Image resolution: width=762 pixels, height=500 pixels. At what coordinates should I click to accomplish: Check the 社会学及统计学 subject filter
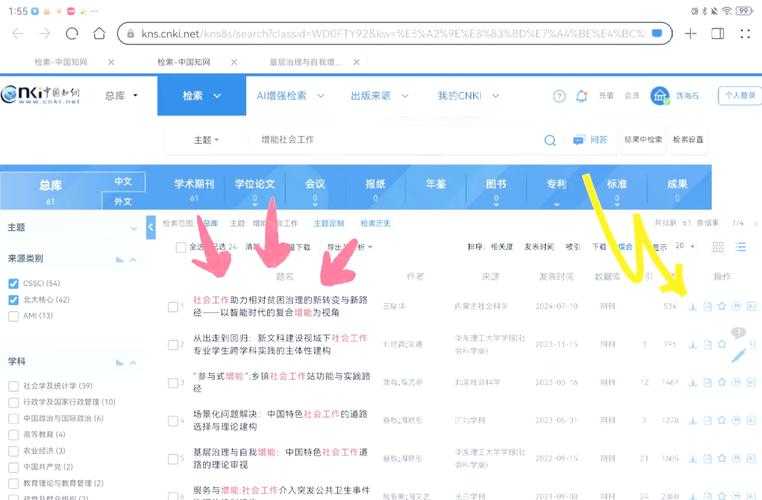tap(14, 386)
